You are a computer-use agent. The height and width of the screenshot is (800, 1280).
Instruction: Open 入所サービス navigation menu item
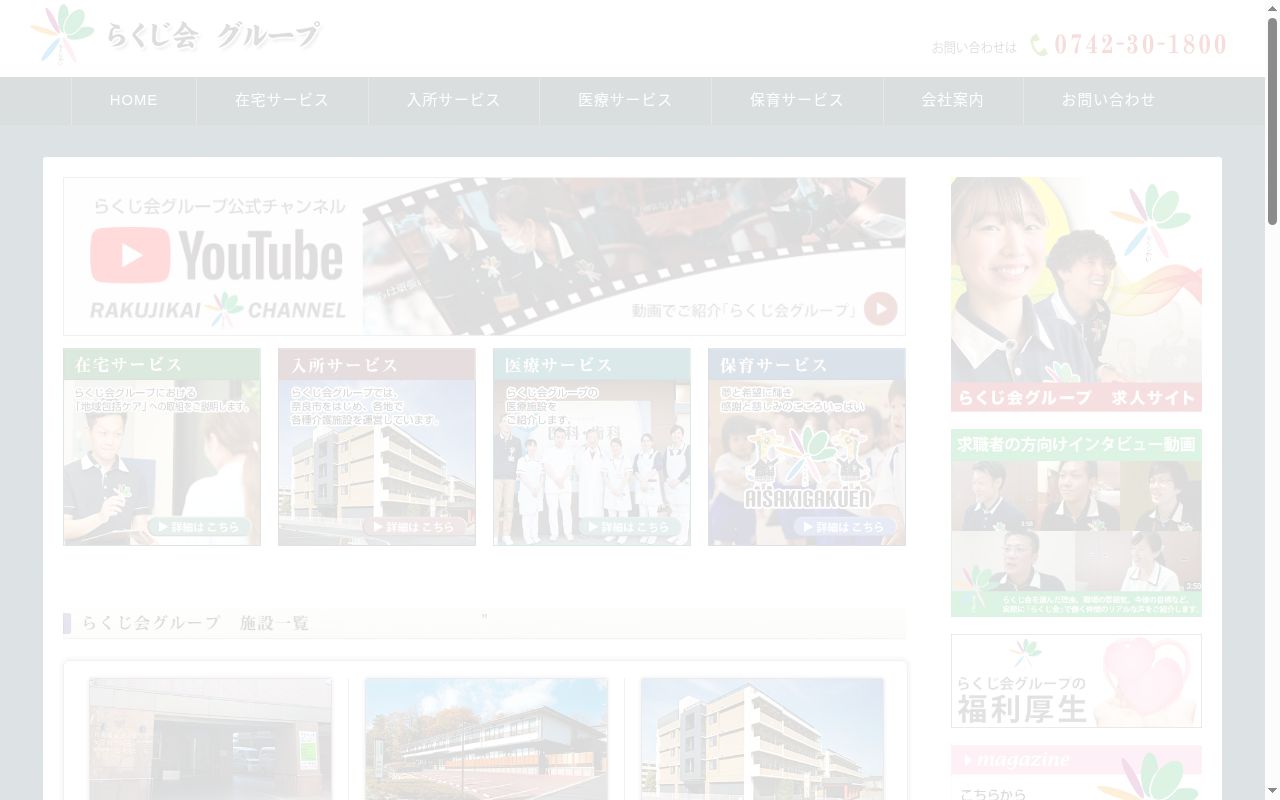pyautogui.click(x=454, y=100)
